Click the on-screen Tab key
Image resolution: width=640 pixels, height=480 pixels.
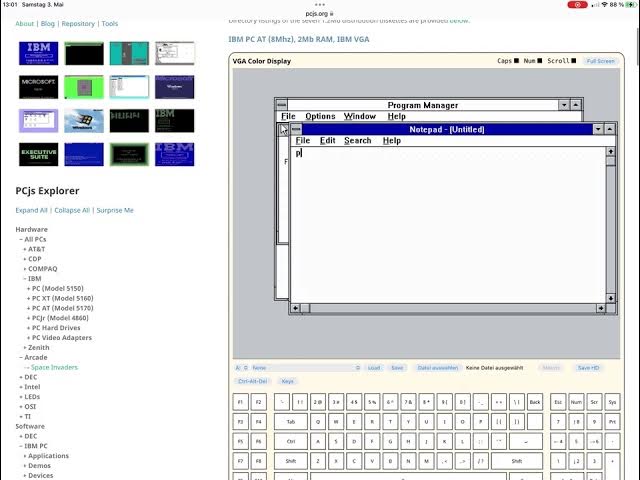point(291,422)
